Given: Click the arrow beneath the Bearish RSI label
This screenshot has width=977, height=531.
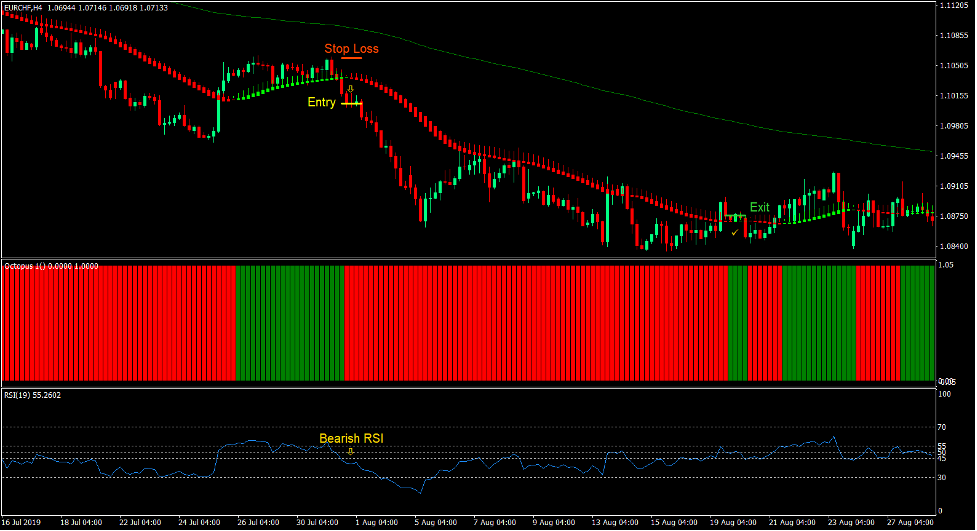Looking at the screenshot, I should click(351, 451).
